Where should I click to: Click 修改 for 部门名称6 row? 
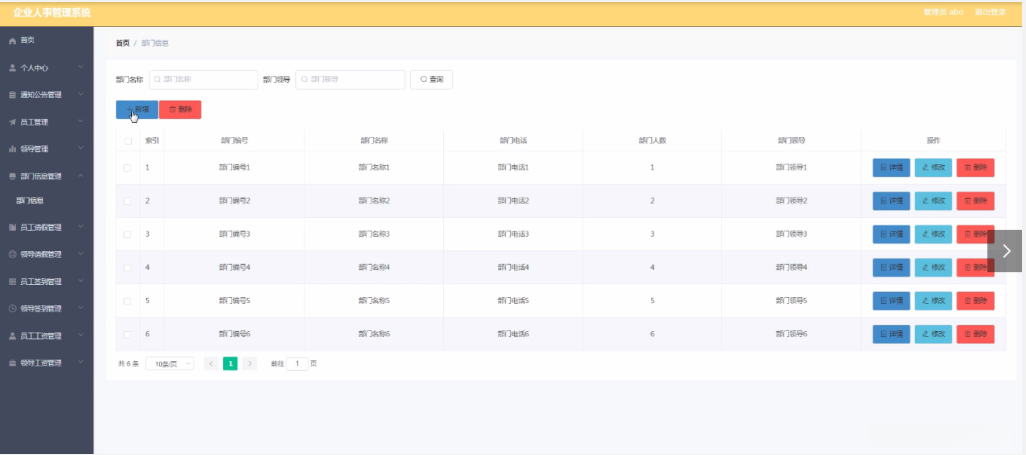point(933,335)
